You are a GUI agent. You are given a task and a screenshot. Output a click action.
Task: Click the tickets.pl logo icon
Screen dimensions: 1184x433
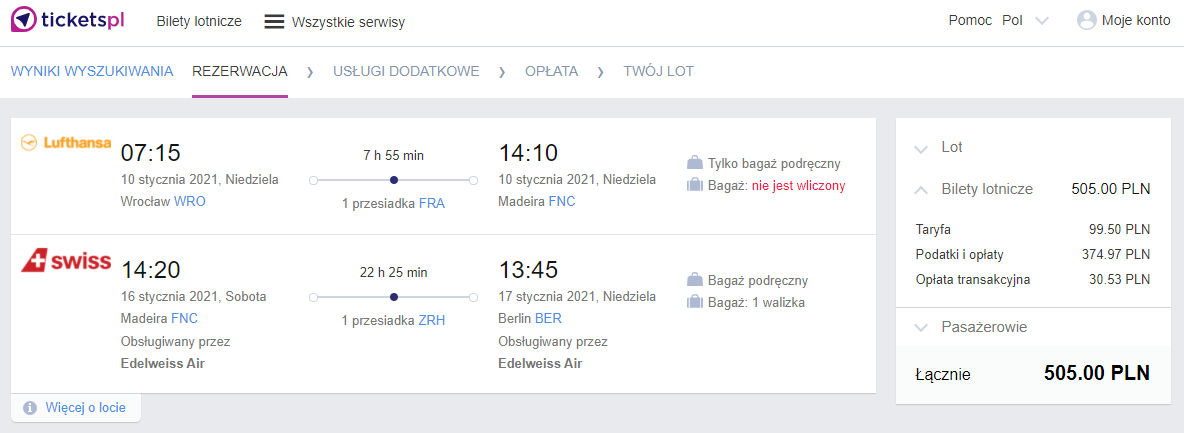[23, 20]
